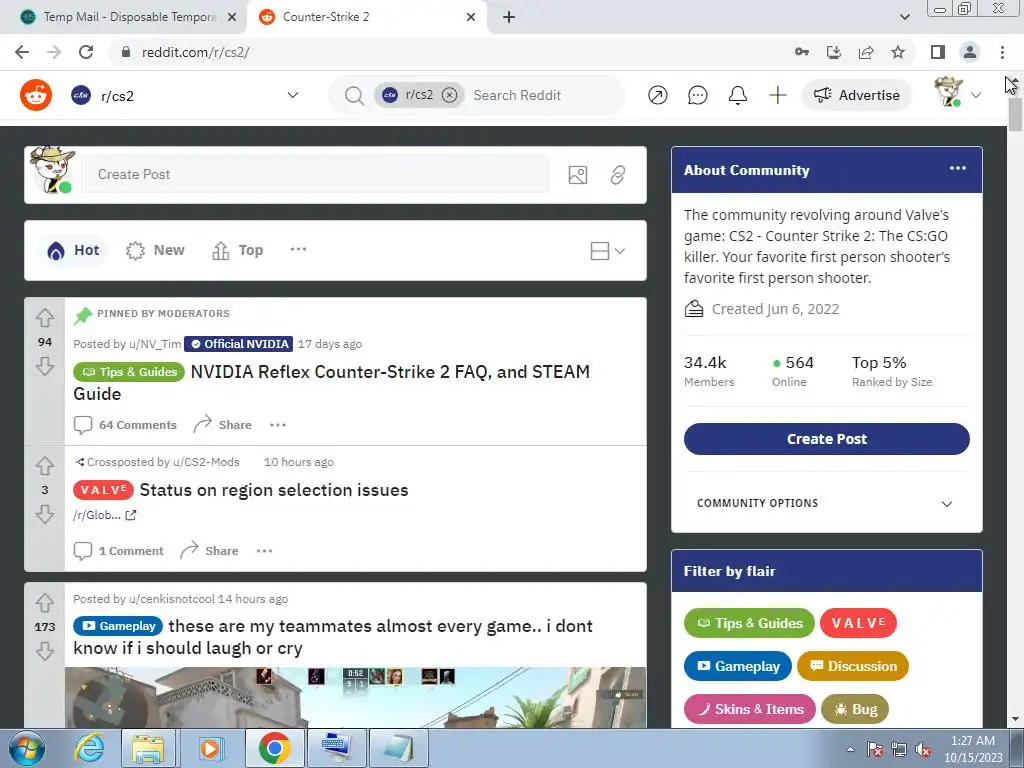
Task: Open the user profile dropdown menu
Action: point(957,94)
